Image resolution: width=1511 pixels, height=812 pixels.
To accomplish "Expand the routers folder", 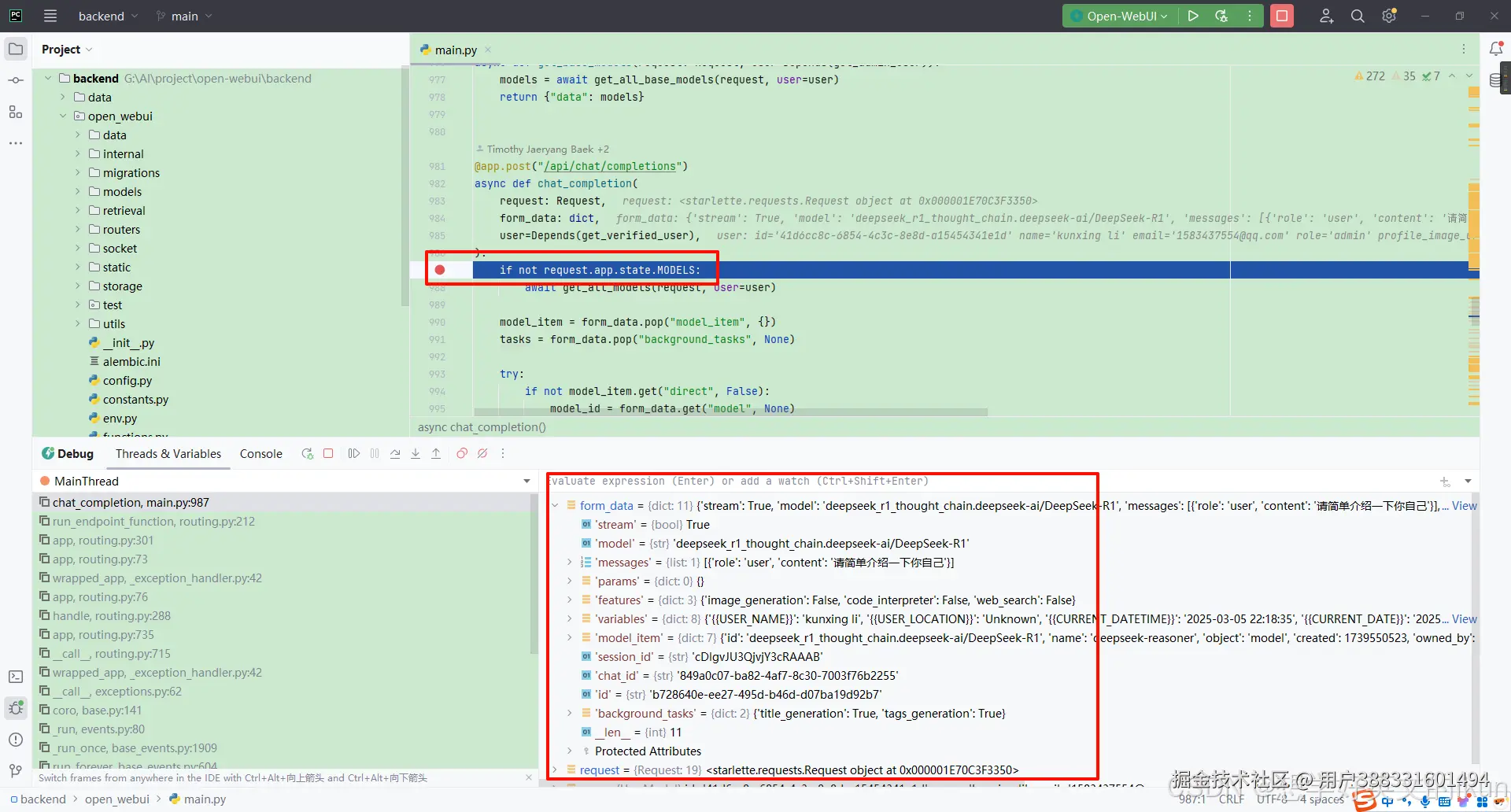I will [x=78, y=230].
